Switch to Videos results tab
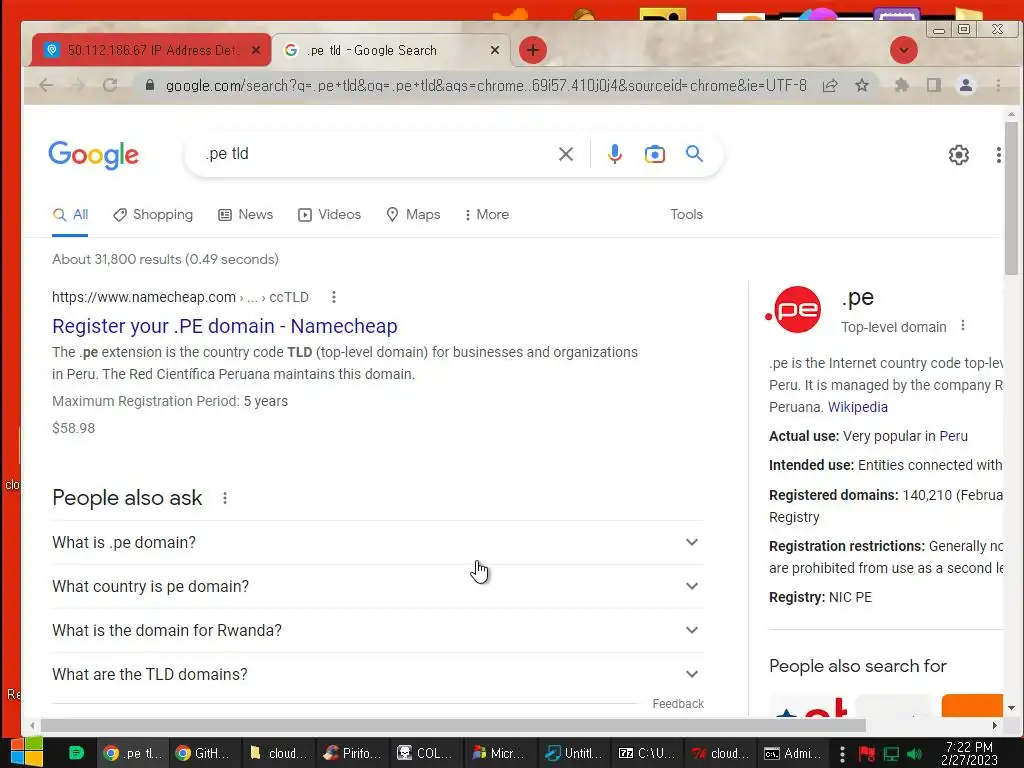Image resolution: width=1024 pixels, height=768 pixels. (x=329, y=215)
